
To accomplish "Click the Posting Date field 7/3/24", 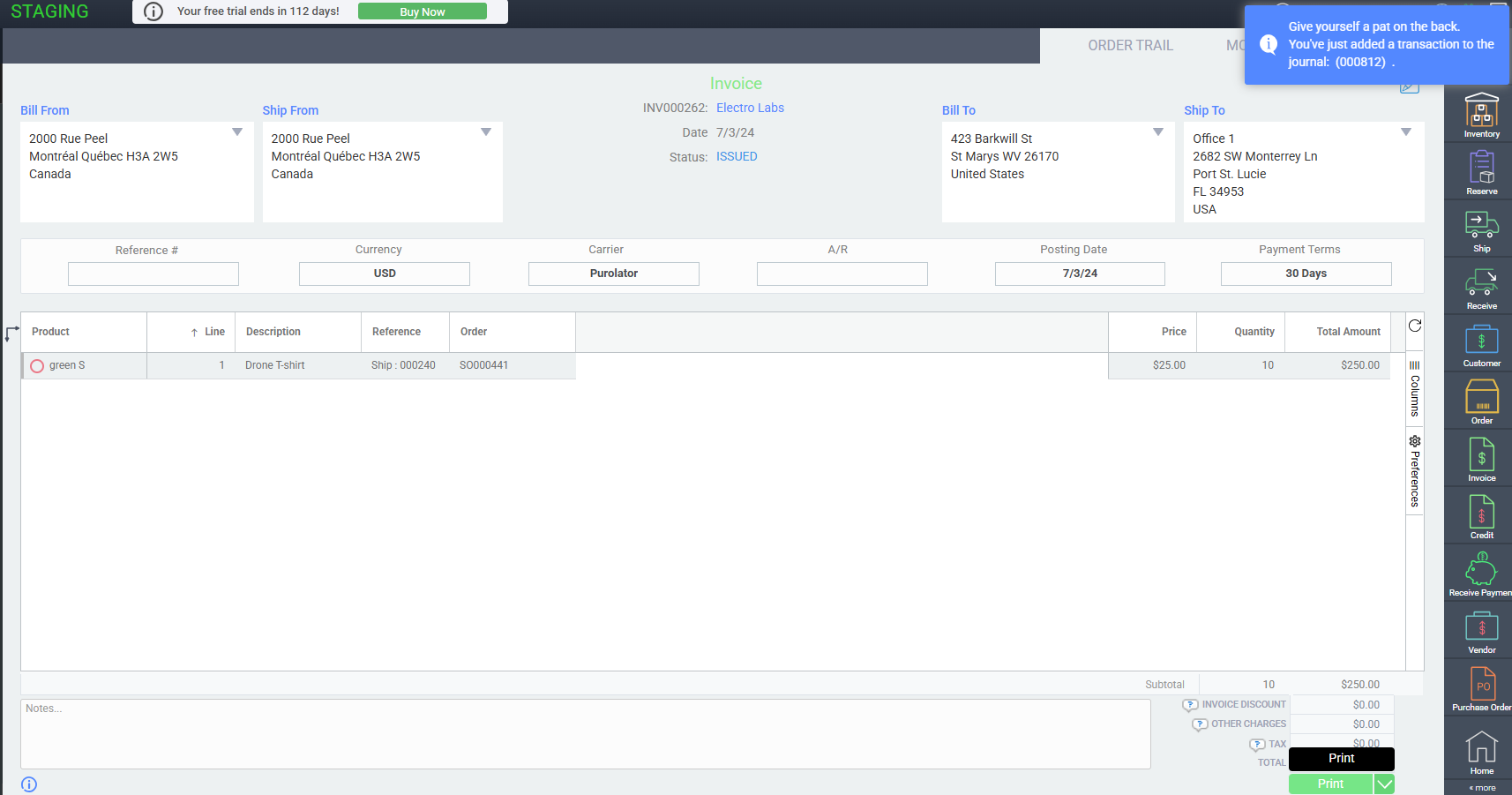I will tap(1080, 274).
